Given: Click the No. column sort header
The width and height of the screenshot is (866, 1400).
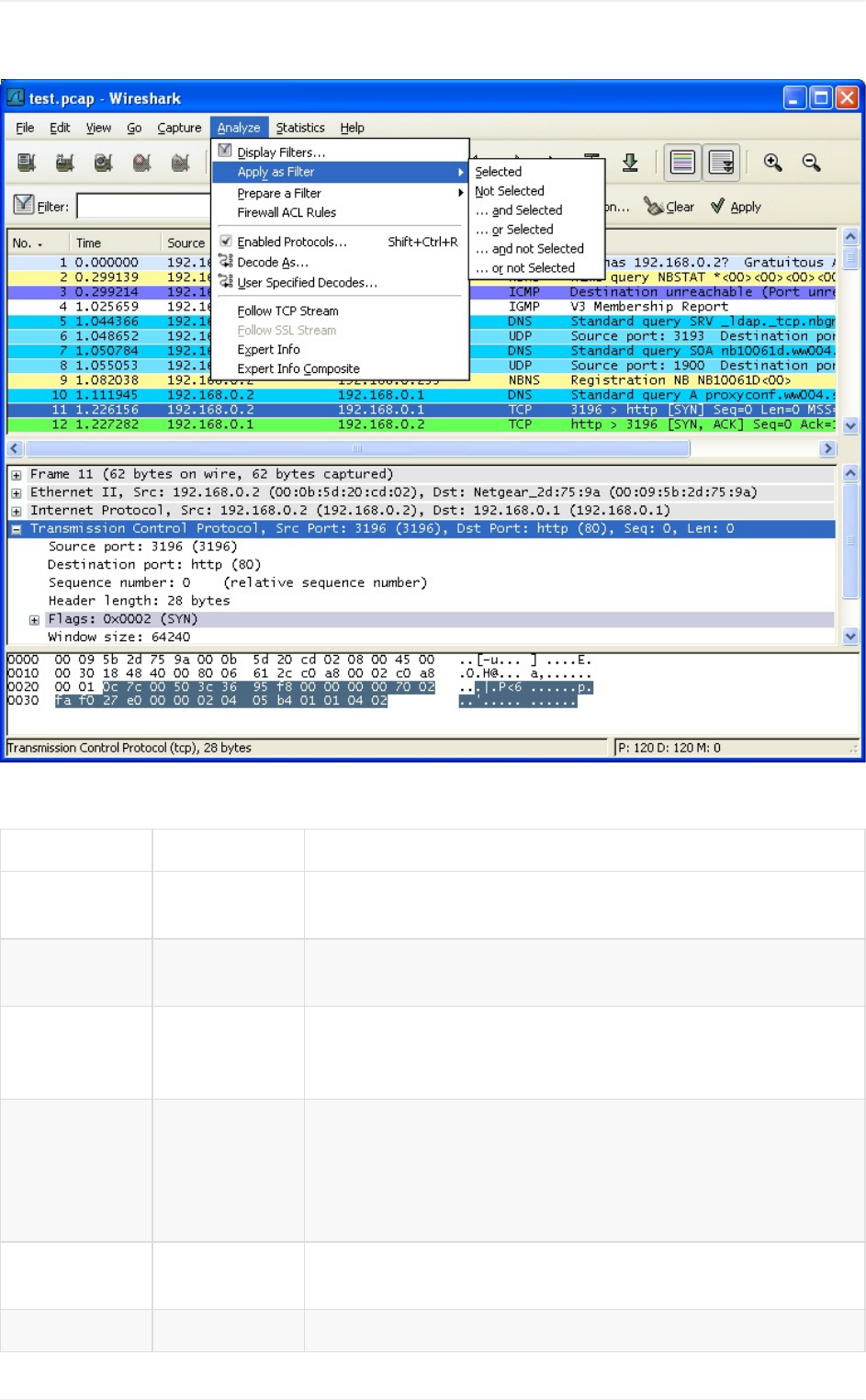Looking at the screenshot, I should tap(38, 243).
